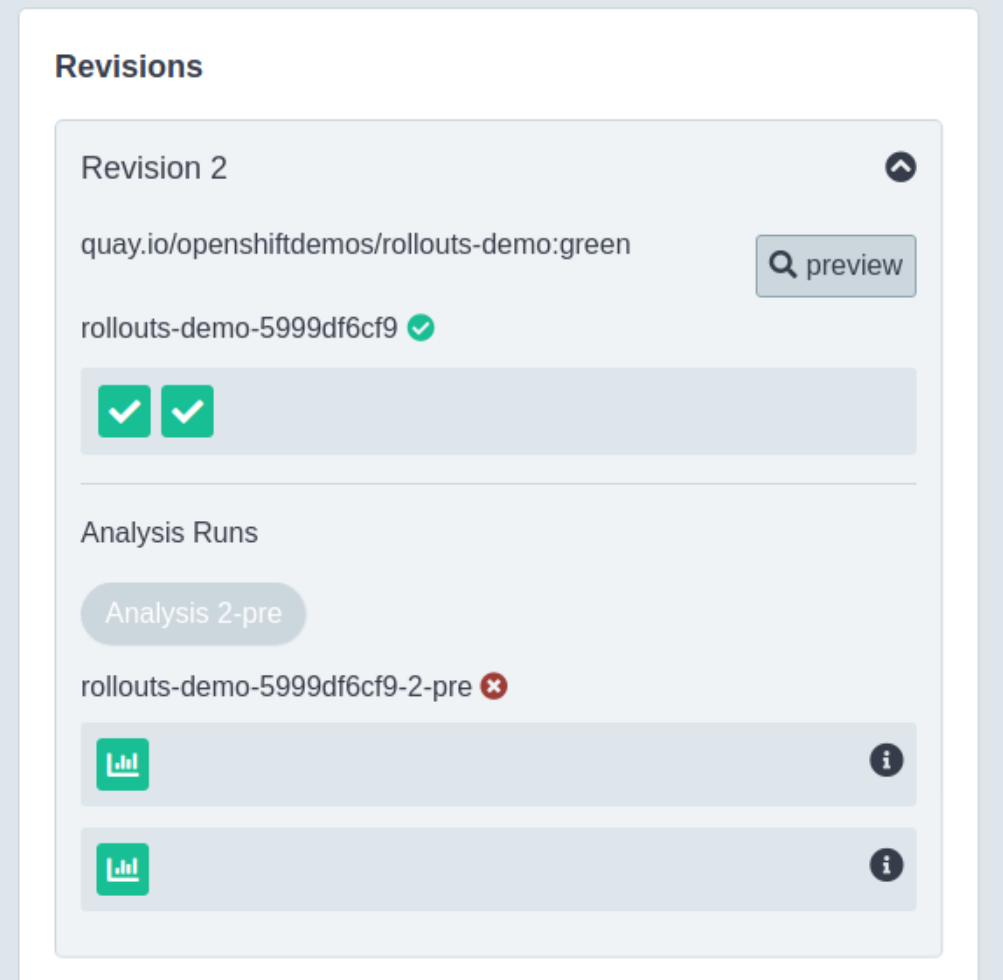The width and height of the screenshot is (1003, 980).
Task: Click the quay.io rollouts-demo:green image text
Action: tap(355, 244)
